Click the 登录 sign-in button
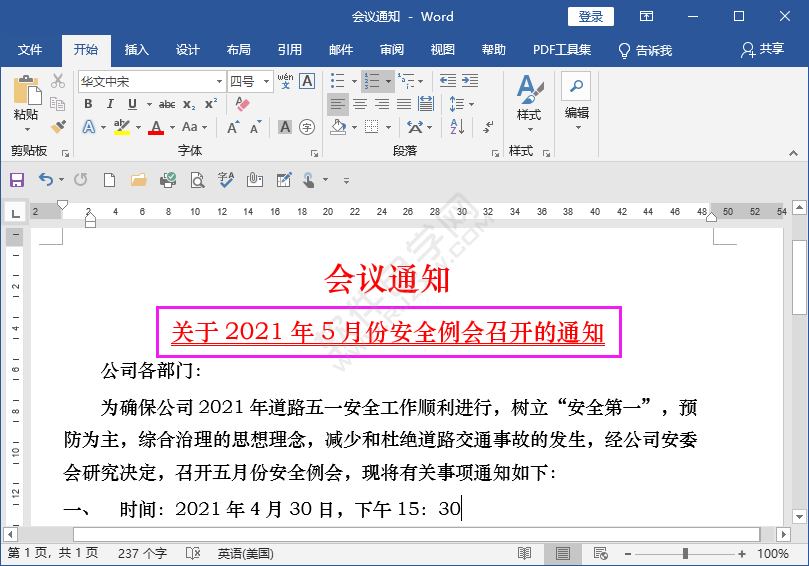Image resolution: width=809 pixels, height=566 pixels. [591, 17]
